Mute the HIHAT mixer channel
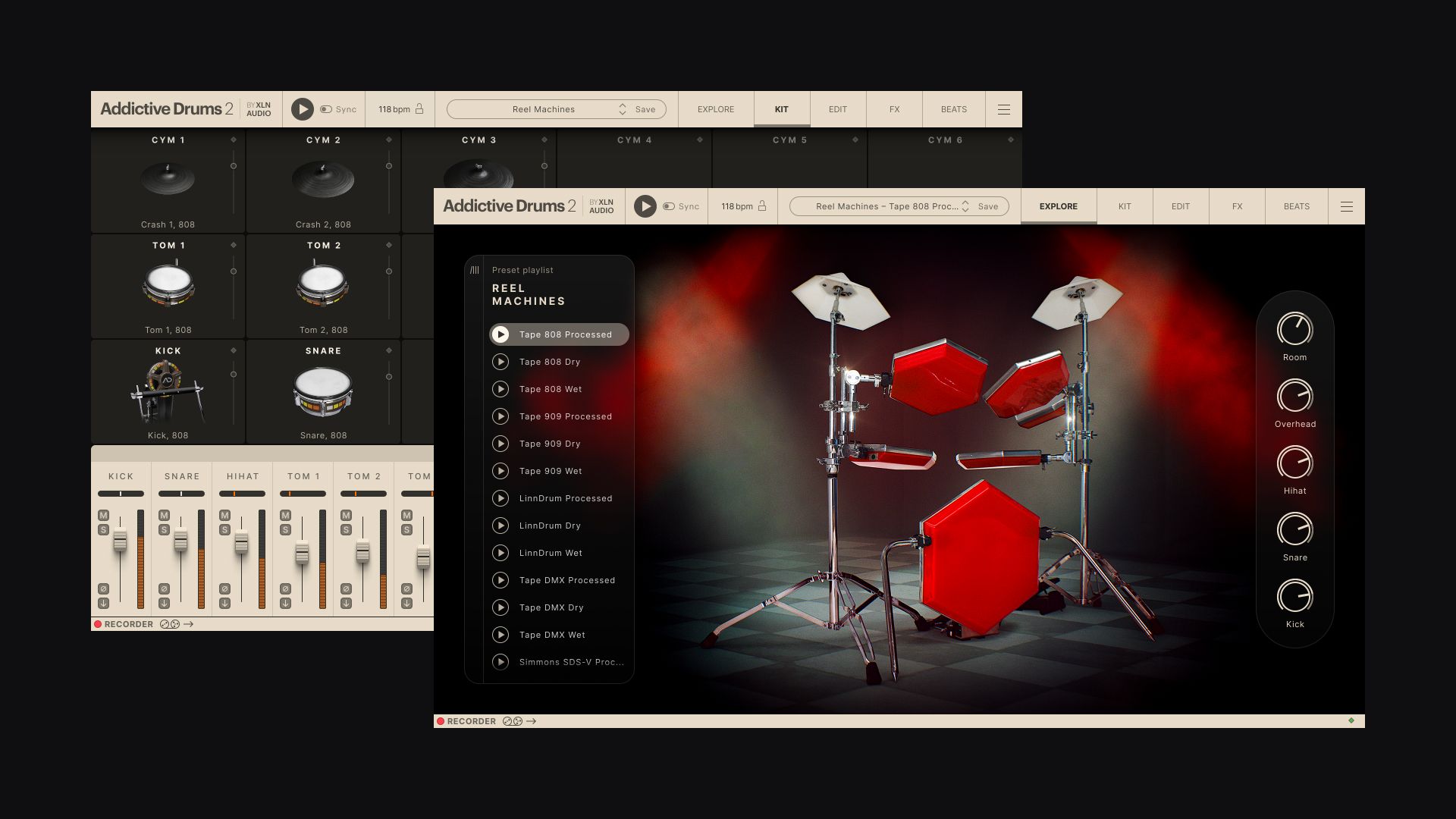The image size is (1456, 819). tap(224, 516)
